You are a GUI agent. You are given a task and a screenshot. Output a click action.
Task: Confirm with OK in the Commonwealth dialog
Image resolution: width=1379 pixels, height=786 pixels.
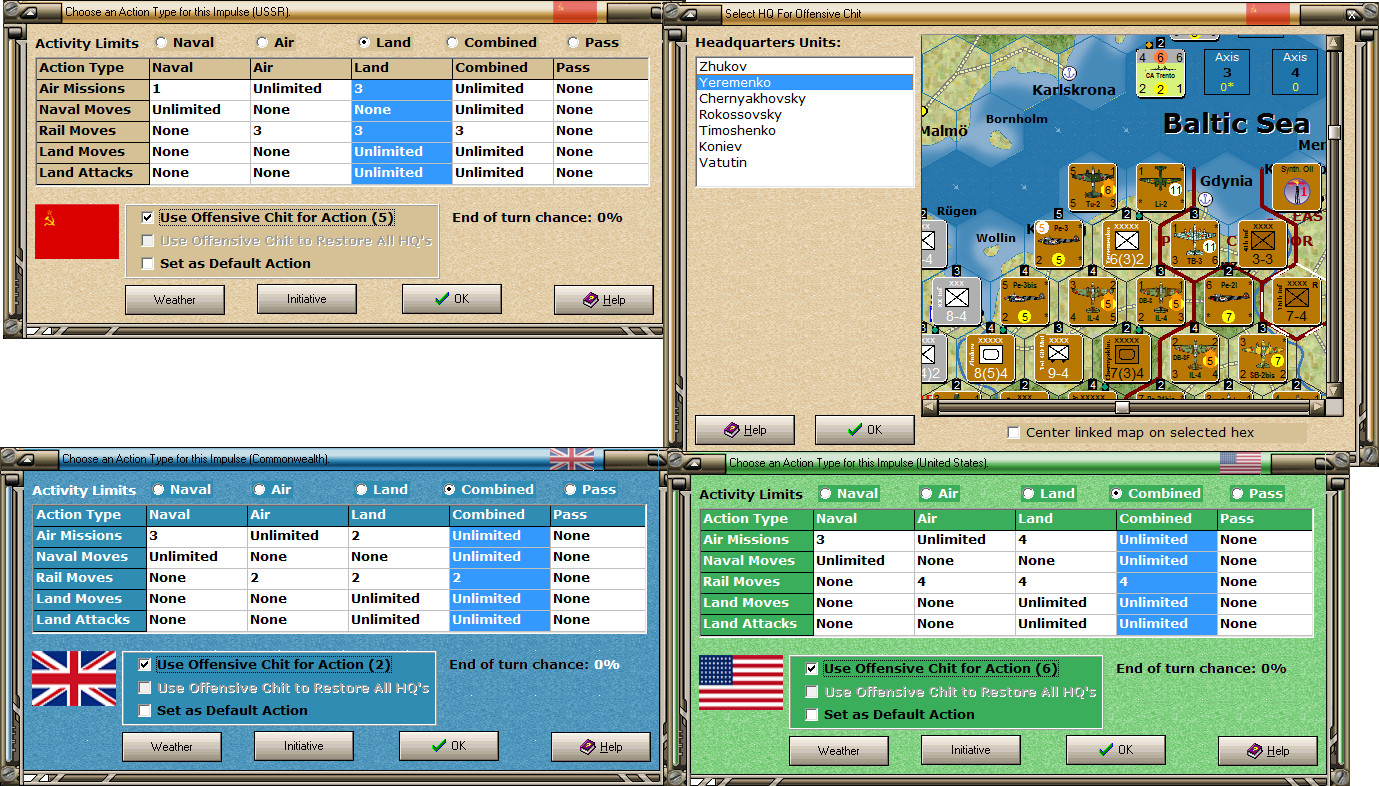tap(449, 746)
